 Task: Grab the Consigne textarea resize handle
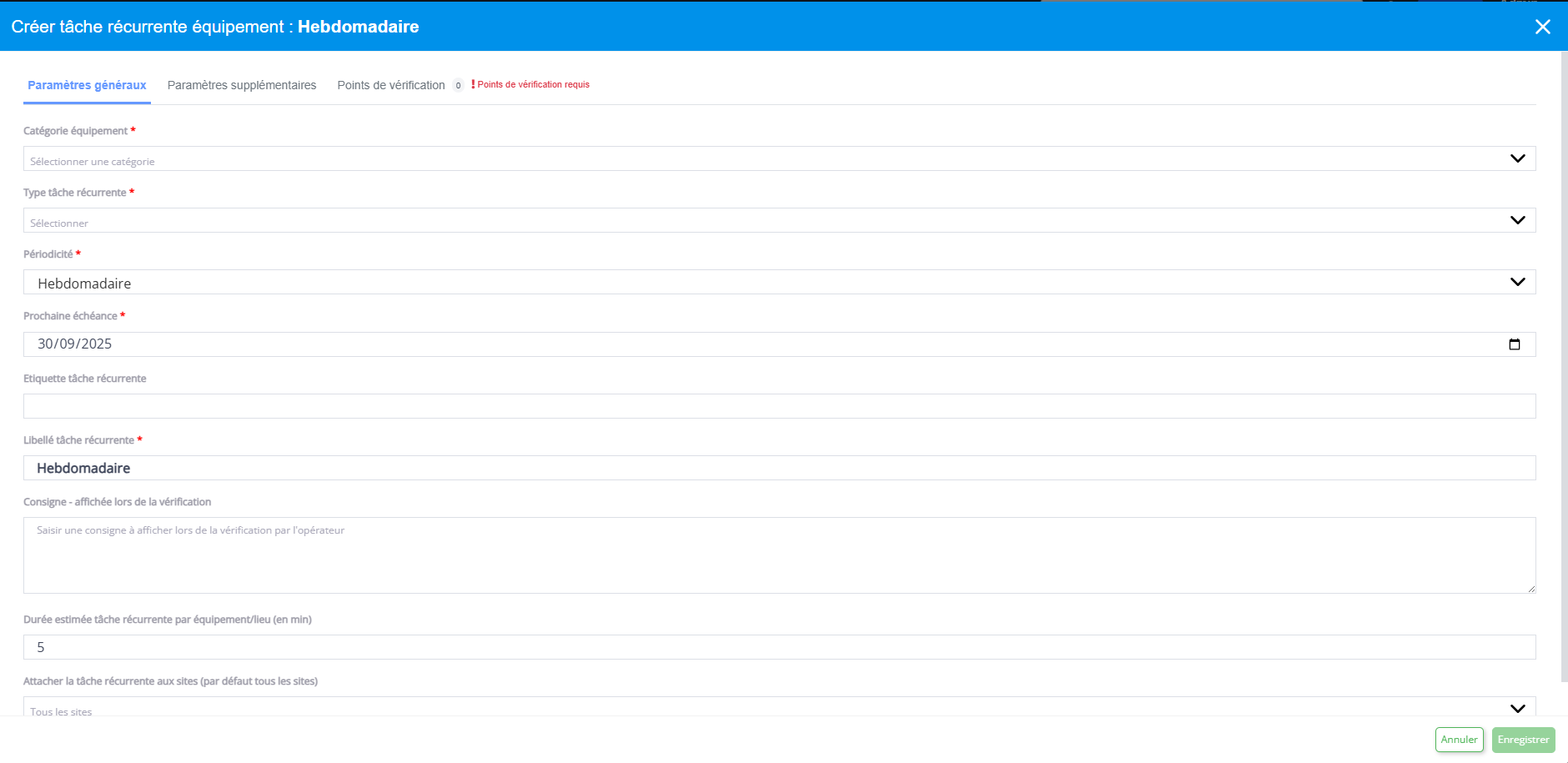(x=1531, y=589)
